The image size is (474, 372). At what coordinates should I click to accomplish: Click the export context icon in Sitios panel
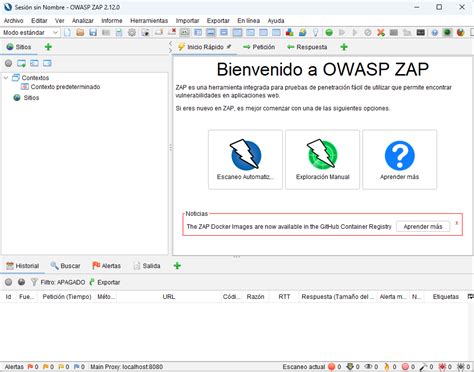47,63
